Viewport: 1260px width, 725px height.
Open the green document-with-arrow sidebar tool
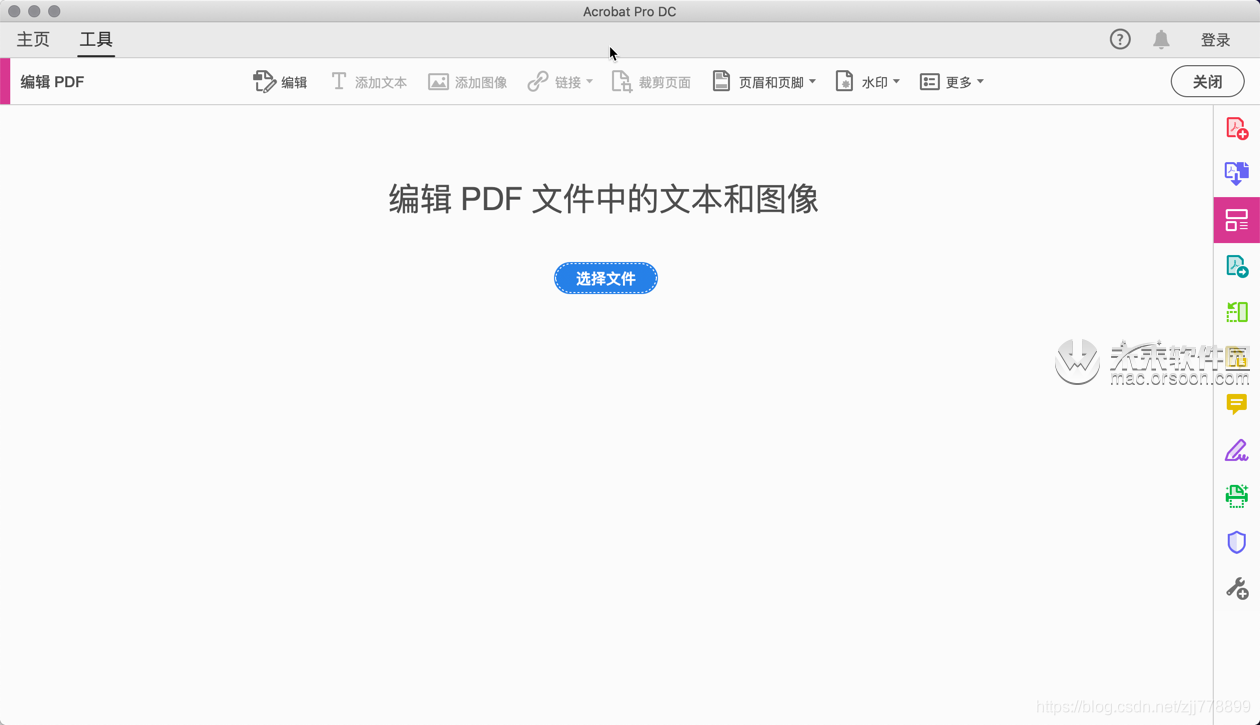pos(1237,266)
